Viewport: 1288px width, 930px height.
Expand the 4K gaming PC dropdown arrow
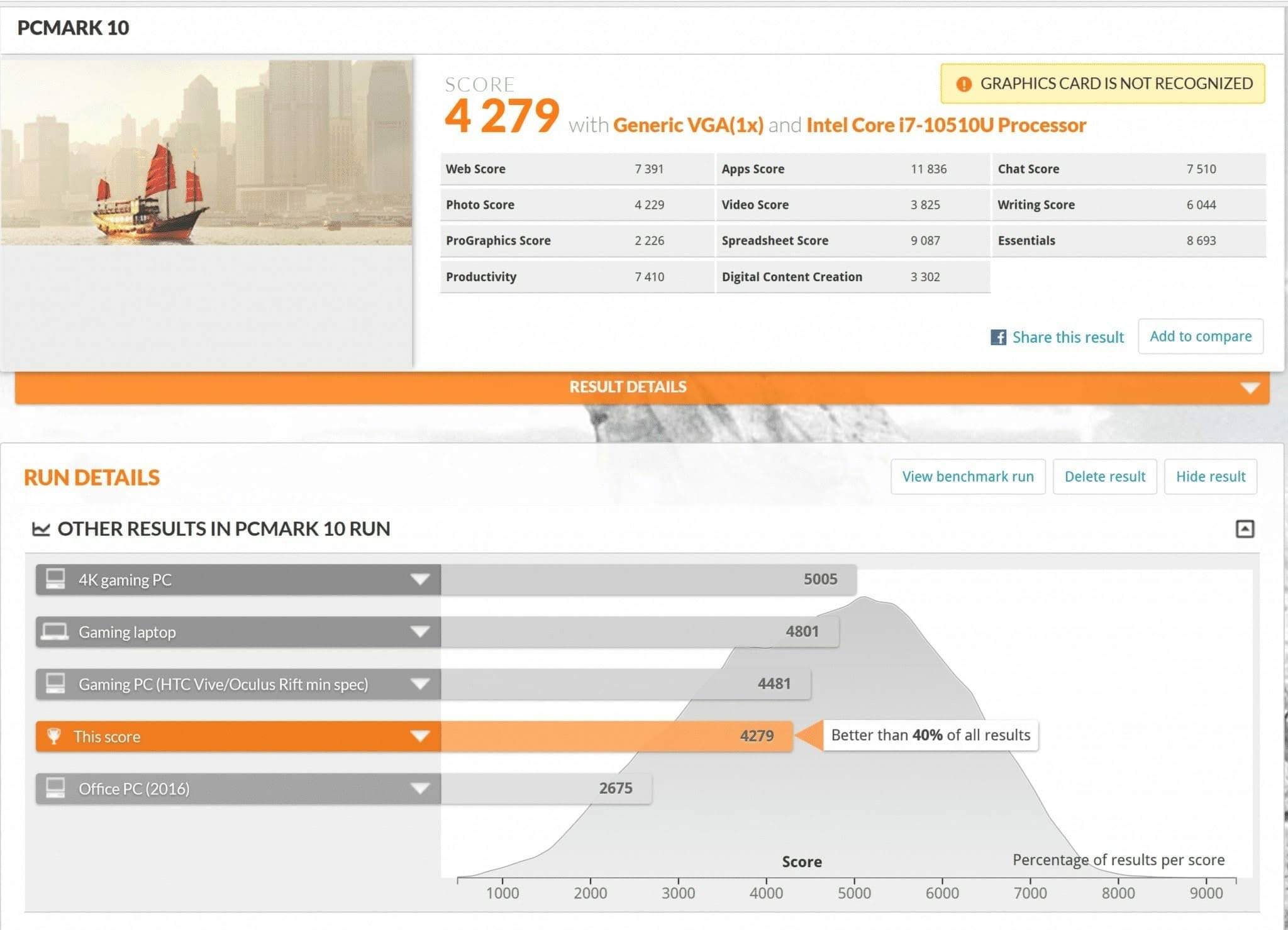point(419,579)
